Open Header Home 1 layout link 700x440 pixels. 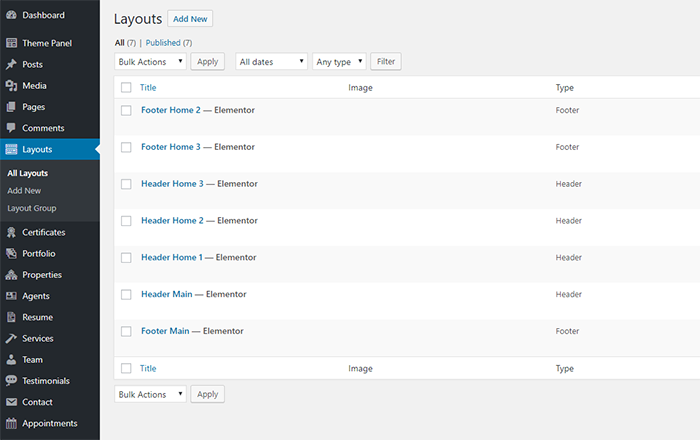tap(172, 257)
